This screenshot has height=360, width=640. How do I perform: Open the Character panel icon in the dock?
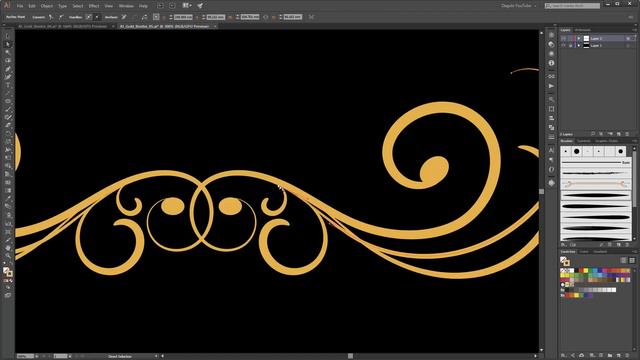[551, 150]
